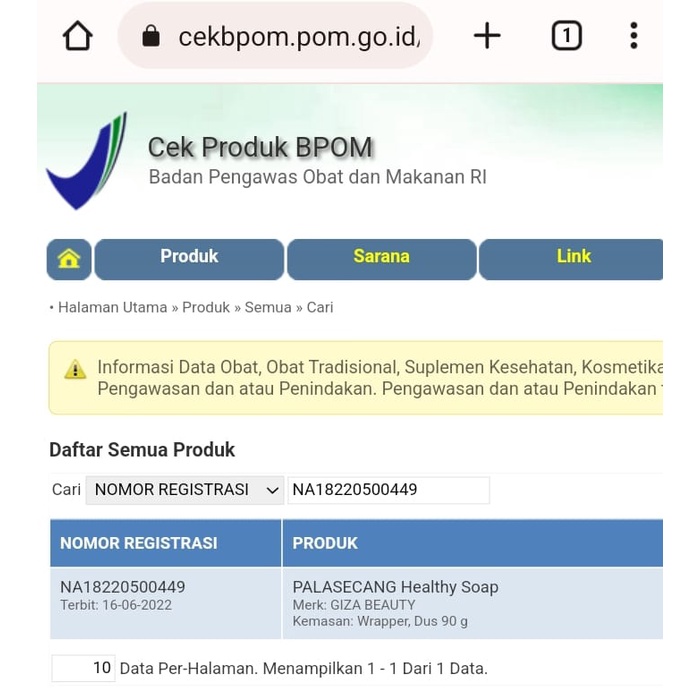
Task: Click the registration number search field
Action: (x=388, y=490)
